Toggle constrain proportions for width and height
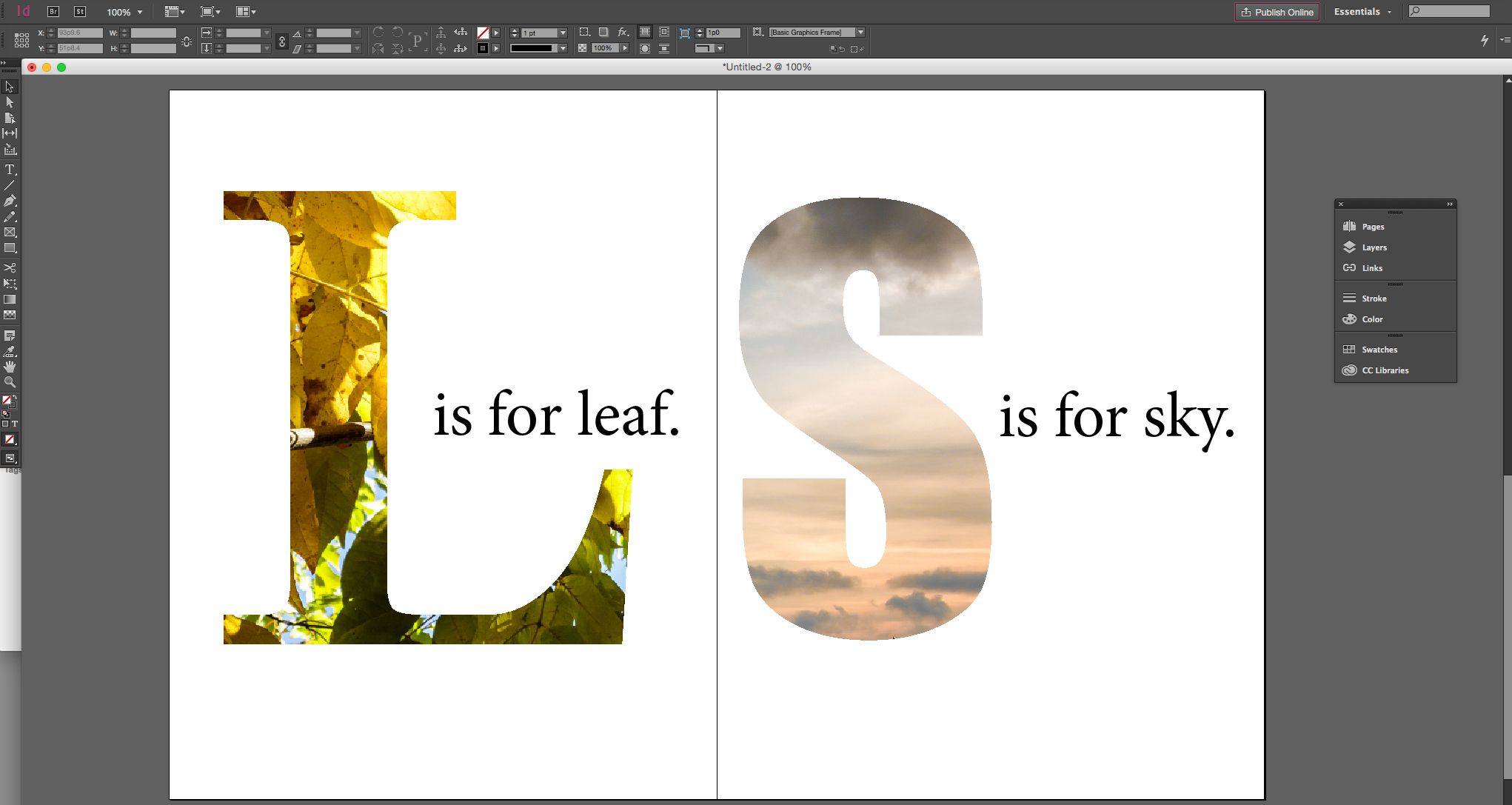The height and width of the screenshot is (805, 1512). 187,41
